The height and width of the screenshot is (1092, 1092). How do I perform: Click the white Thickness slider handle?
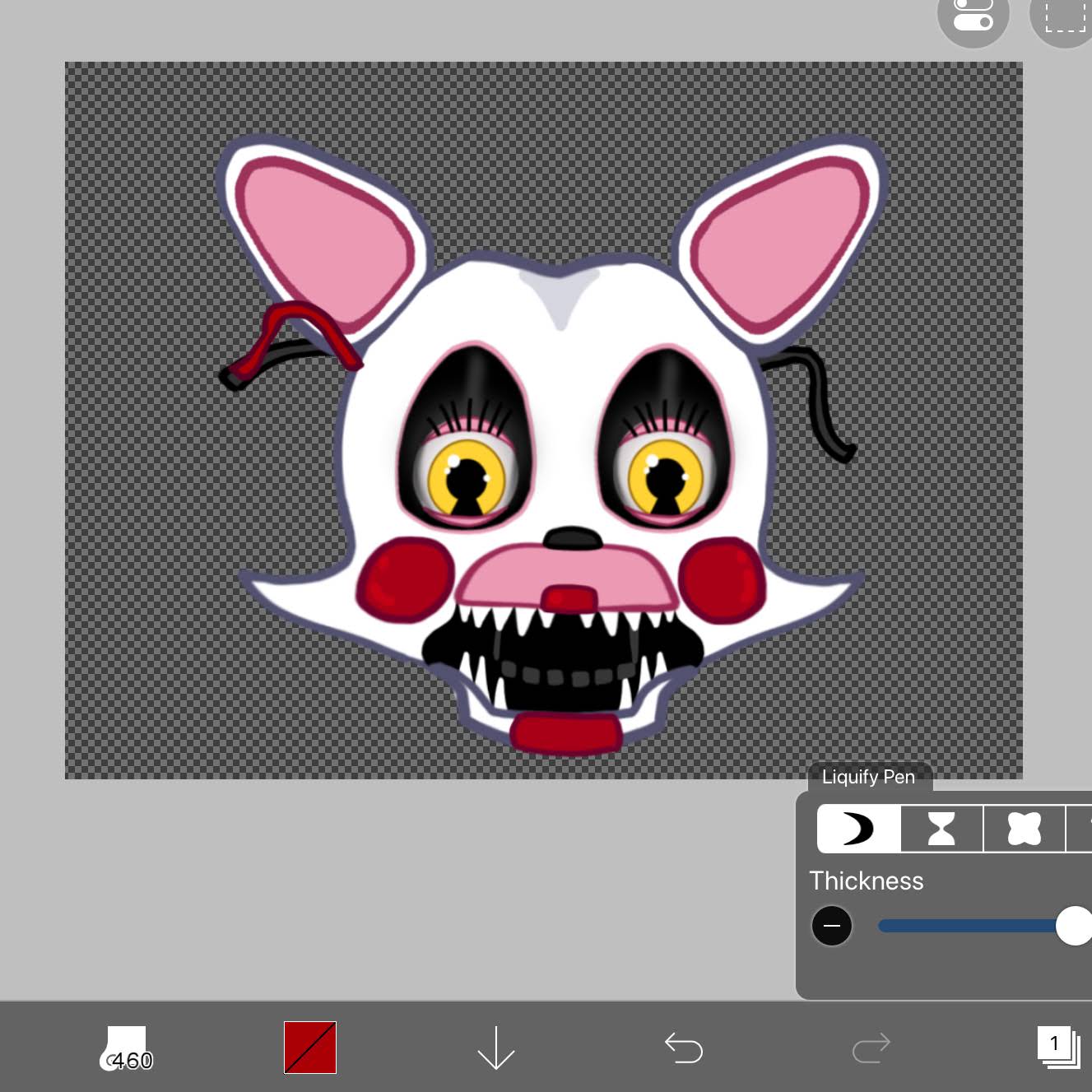point(1074,926)
